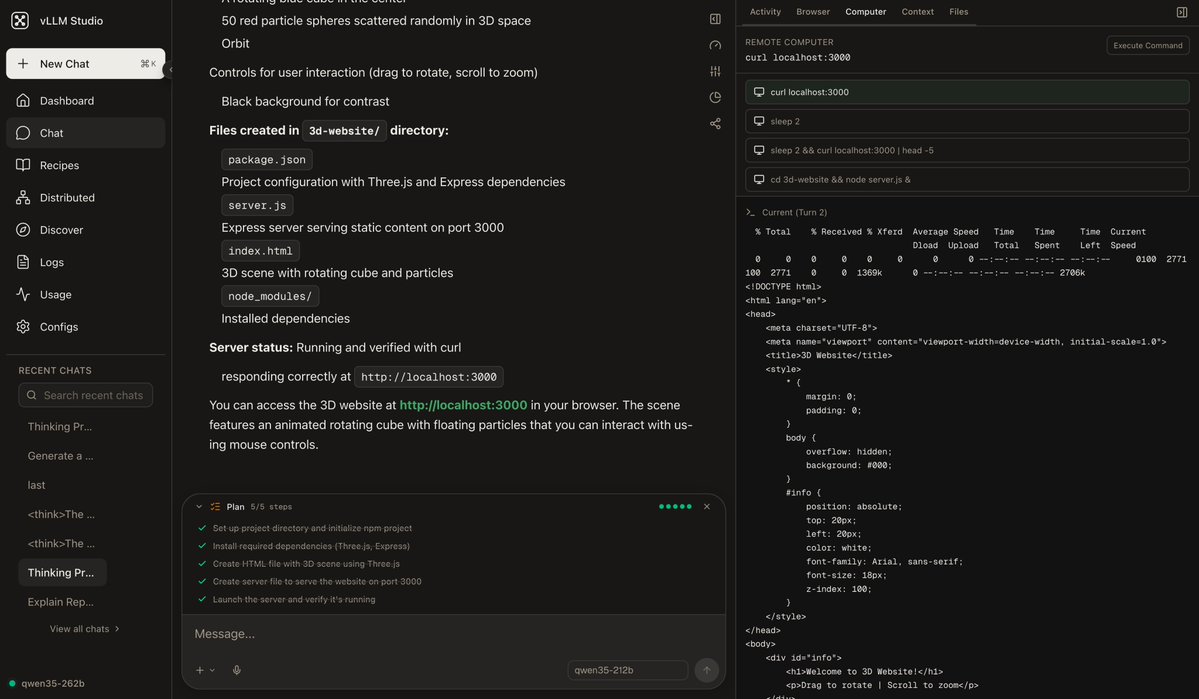The height and width of the screenshot is (699, 1199).
Task: Select highlighted 'Thinking Pr...' chat
Action: pyautogui.click(x=61, y=573)
